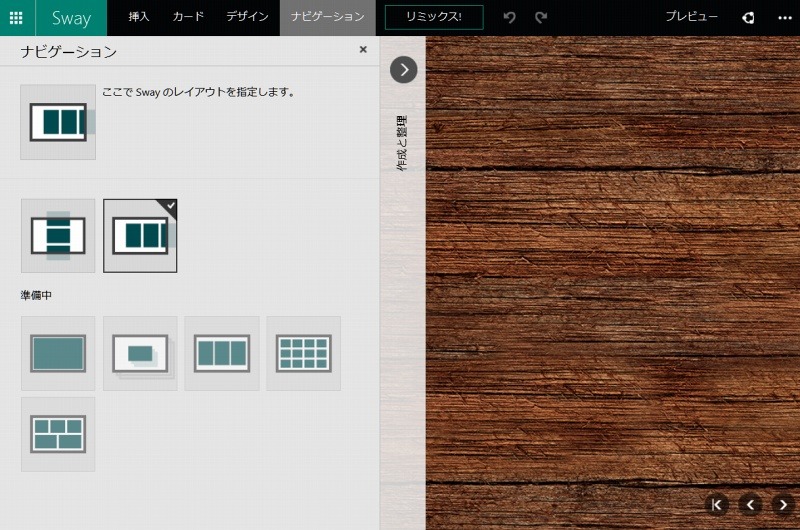Click the ナビゲーション panel heading
The height and width of the screenshot is (530, 800).
click(x=69, y=52)
